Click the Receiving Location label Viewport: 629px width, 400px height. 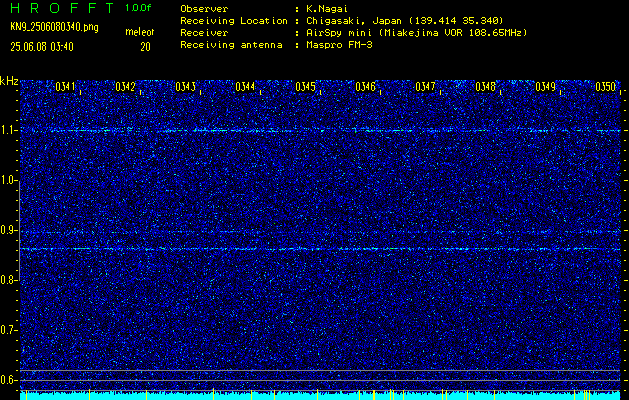[234, 20]
